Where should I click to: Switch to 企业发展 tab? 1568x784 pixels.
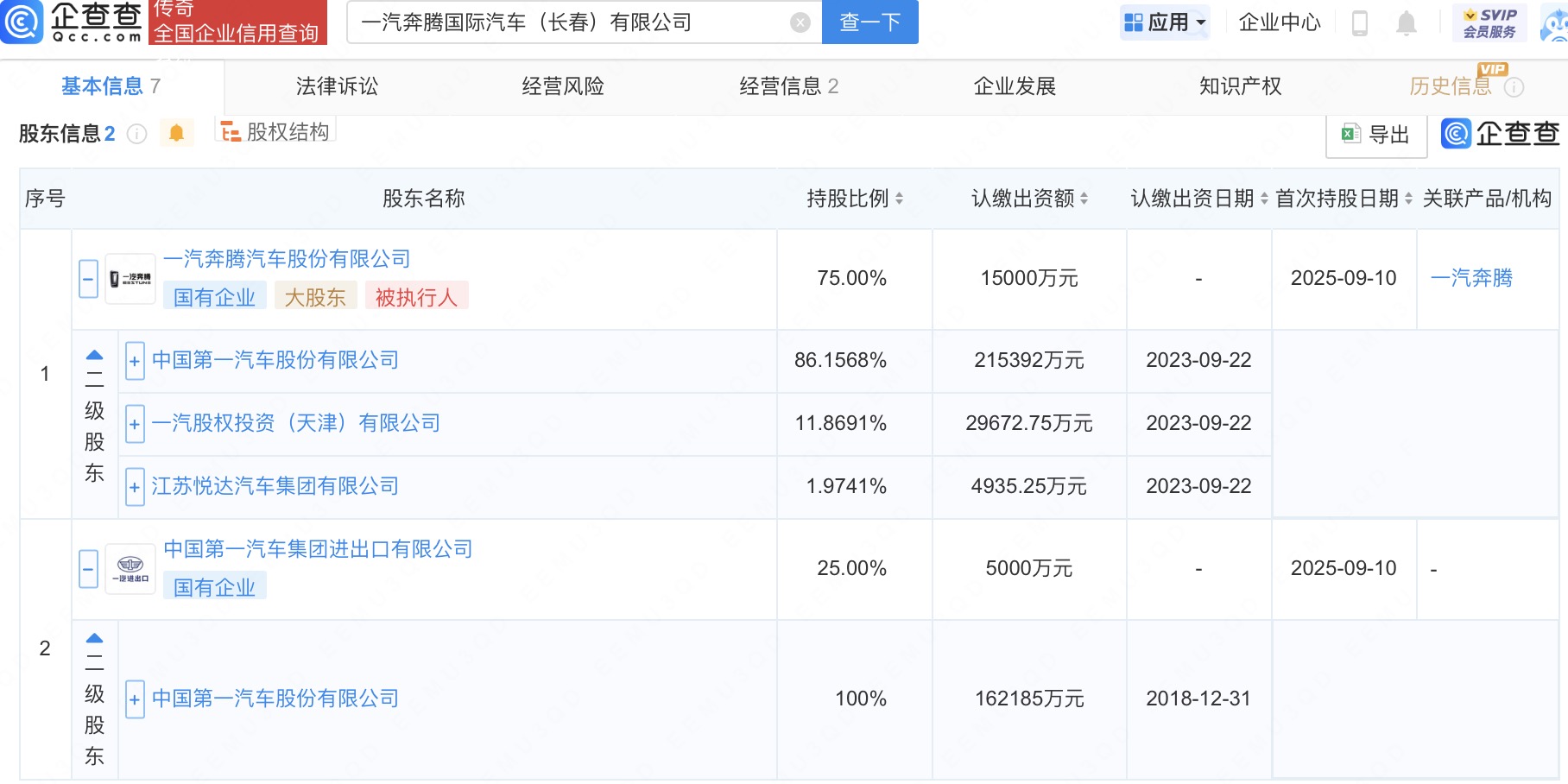tap(1015, 86)
